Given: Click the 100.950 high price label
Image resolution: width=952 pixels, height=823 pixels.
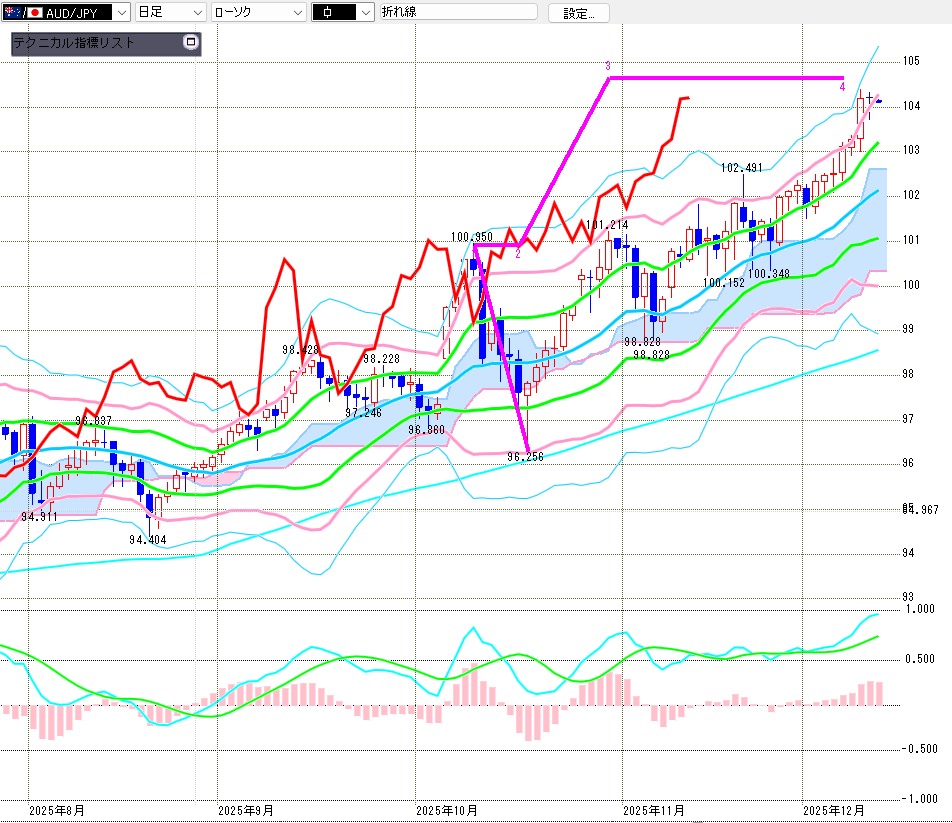Looking at the screenshot, I should click(x=472, y=238).
